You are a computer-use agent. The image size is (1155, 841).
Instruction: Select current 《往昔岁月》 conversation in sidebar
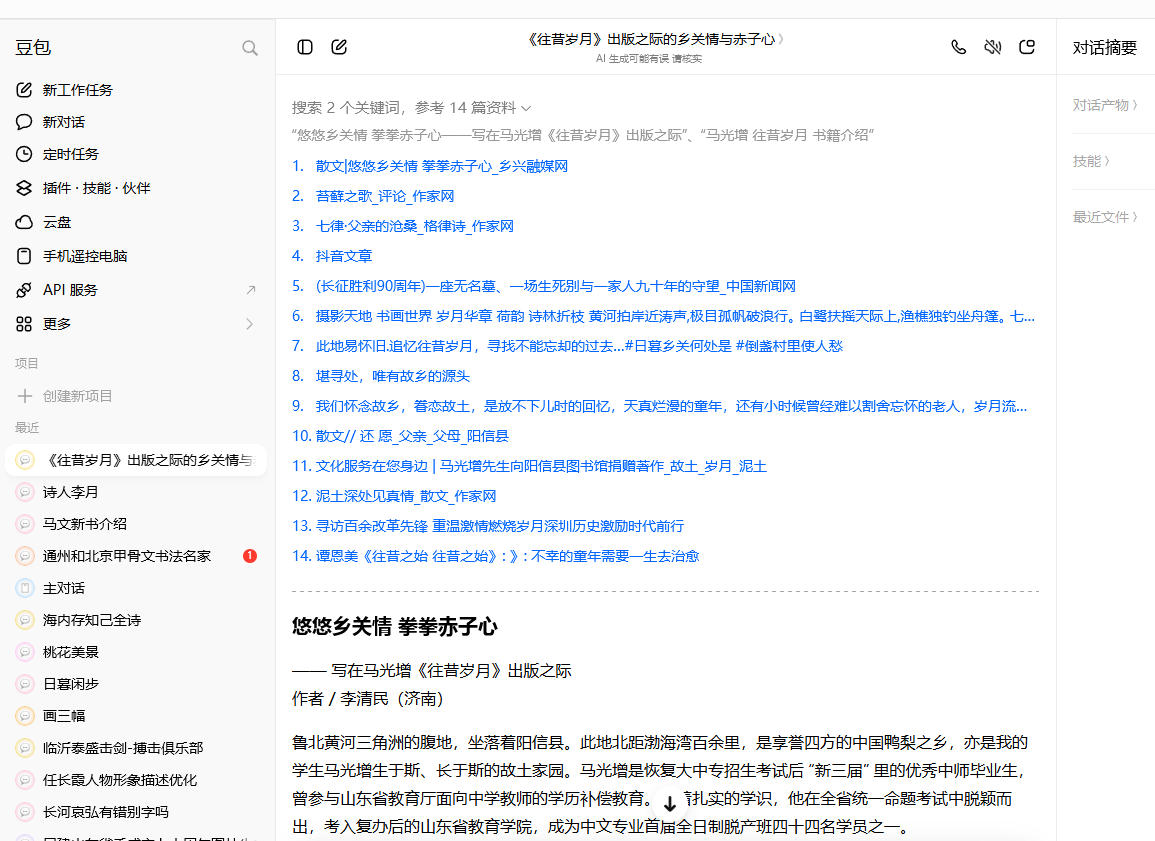point(137,460)
